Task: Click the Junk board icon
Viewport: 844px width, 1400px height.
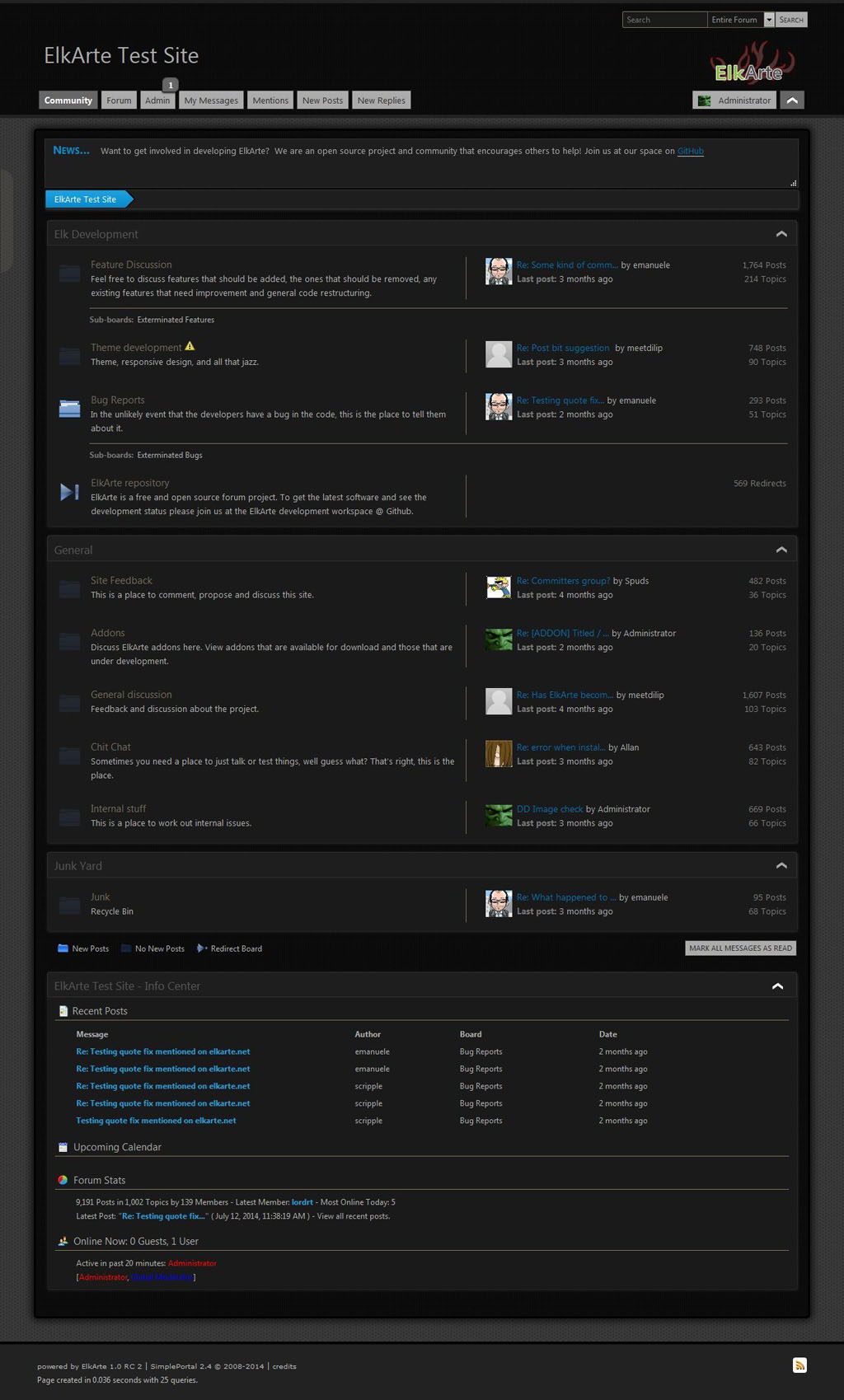Action: (69, 906)
